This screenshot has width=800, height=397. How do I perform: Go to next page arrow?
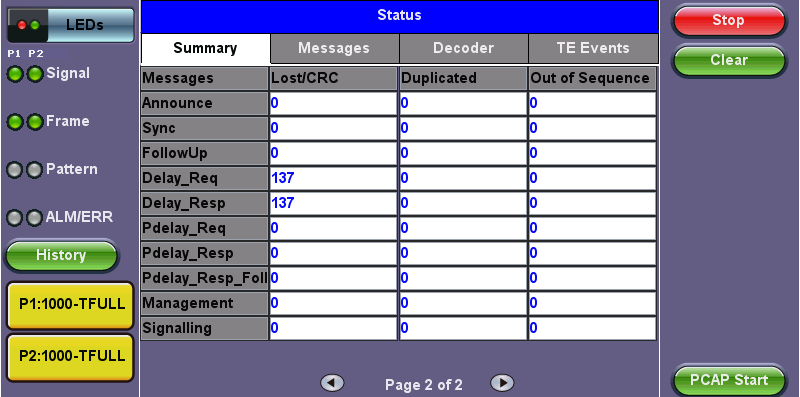502,383
